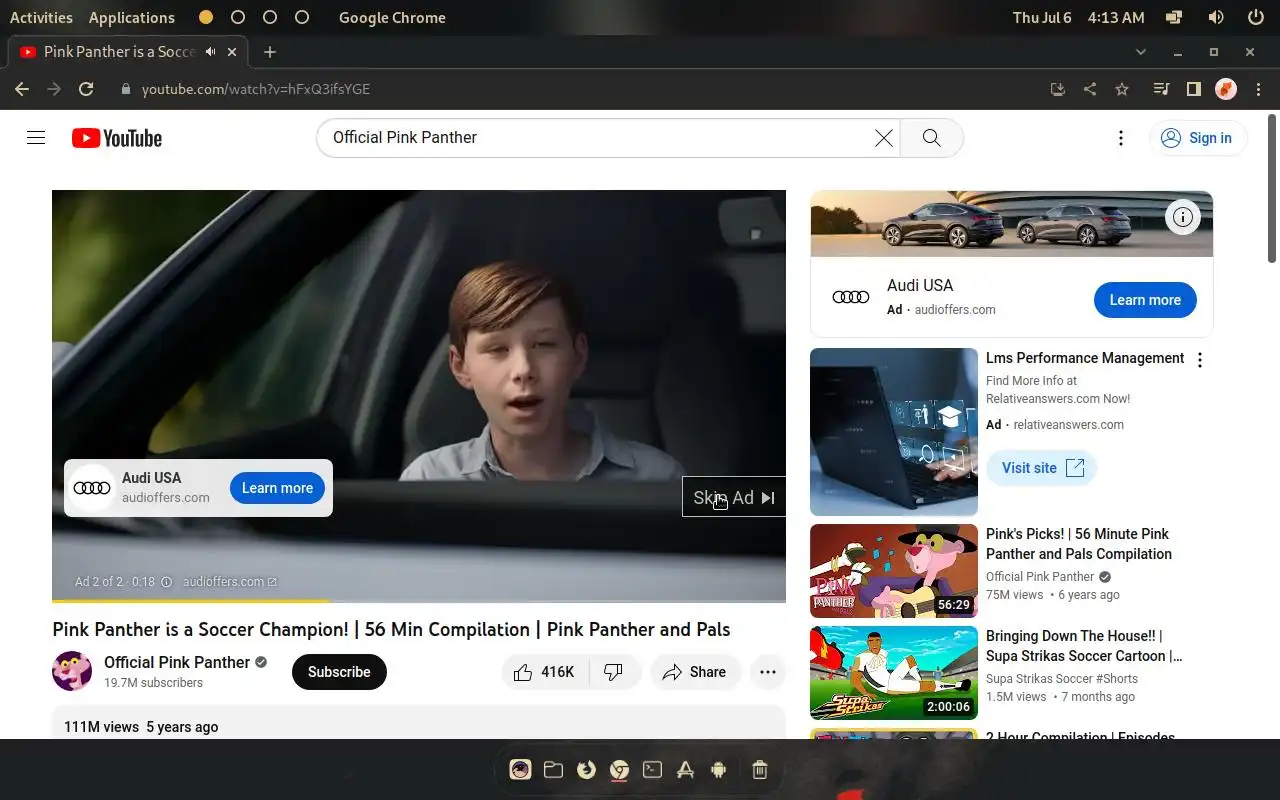Open Activities overview
Screen dimensions: 1280x800
pyautogui.click(x=41, y=17)
